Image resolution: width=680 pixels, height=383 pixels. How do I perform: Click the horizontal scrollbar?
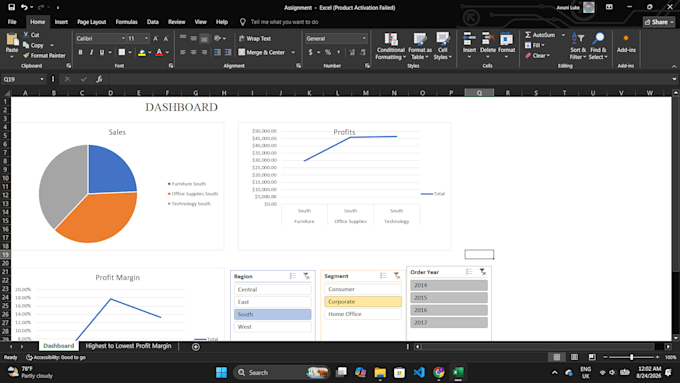pos(538,347)
